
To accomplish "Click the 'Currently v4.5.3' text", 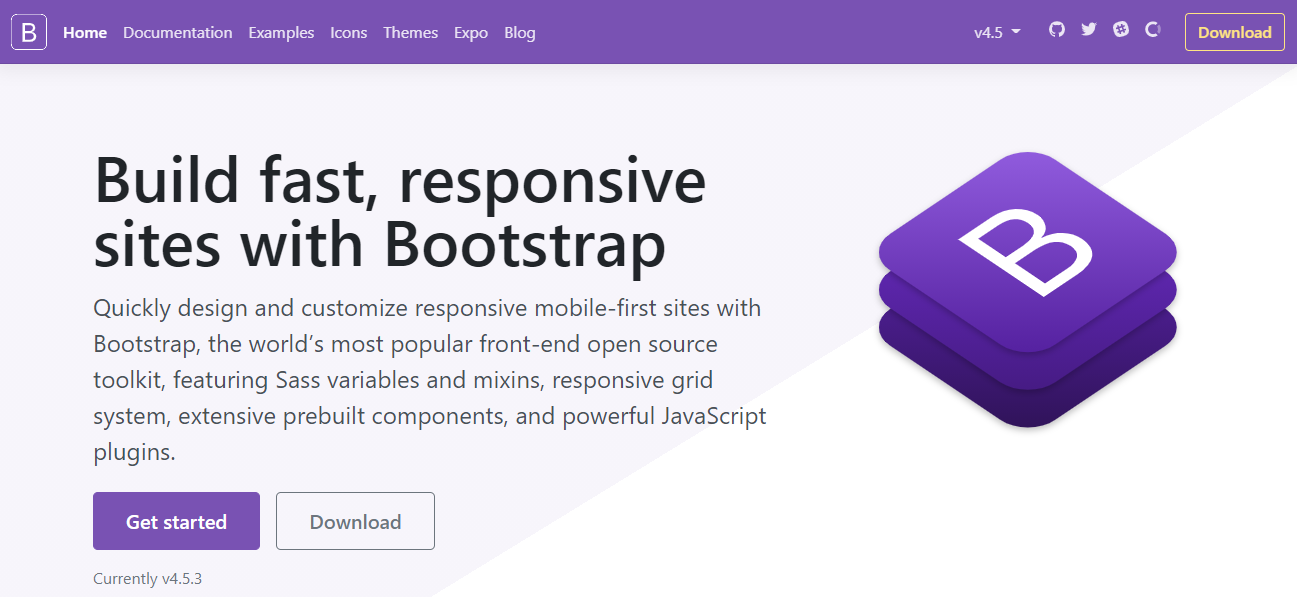I will click(148, 578).
